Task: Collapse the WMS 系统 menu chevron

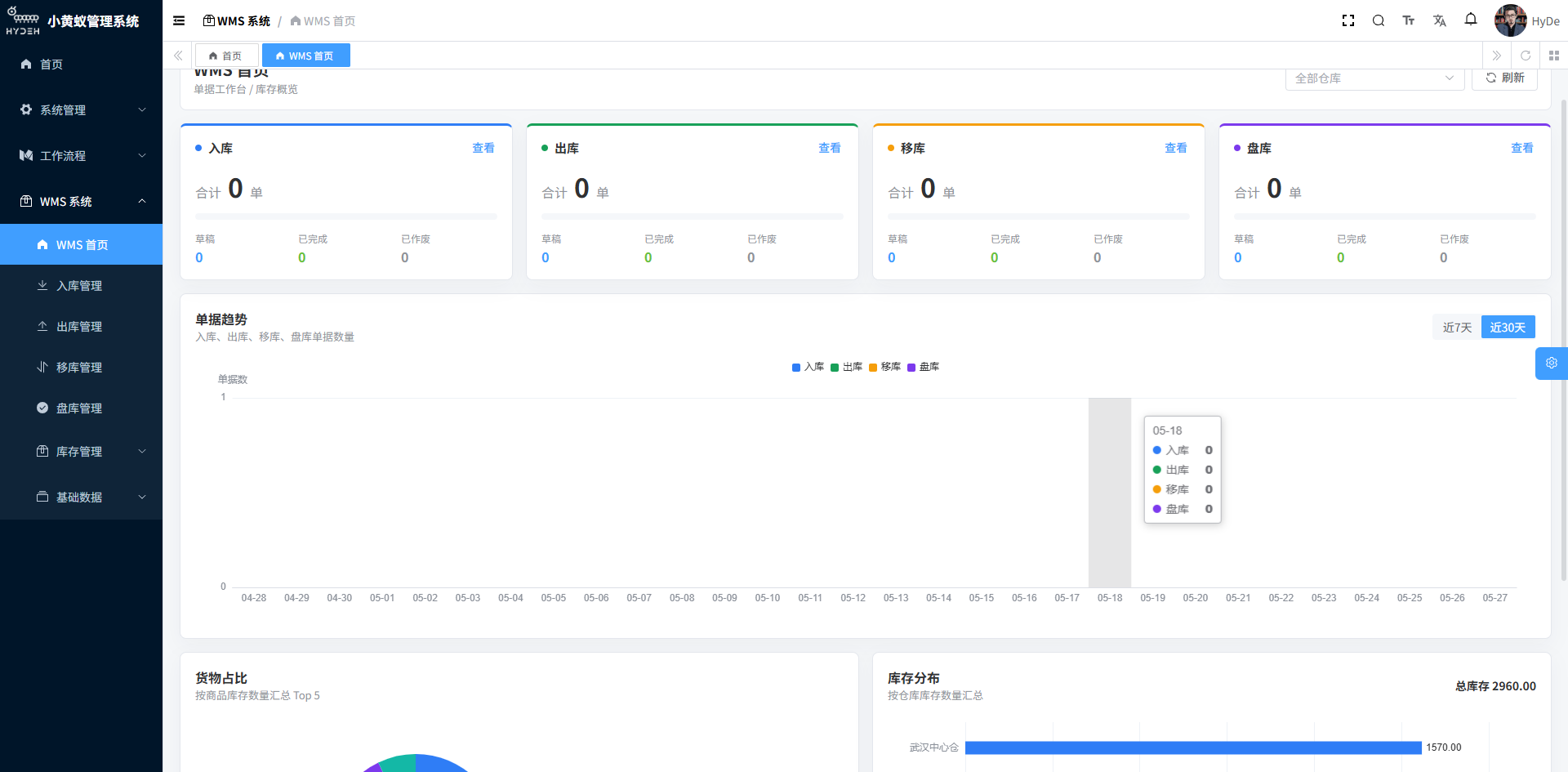Action: (x=142, y=201)
